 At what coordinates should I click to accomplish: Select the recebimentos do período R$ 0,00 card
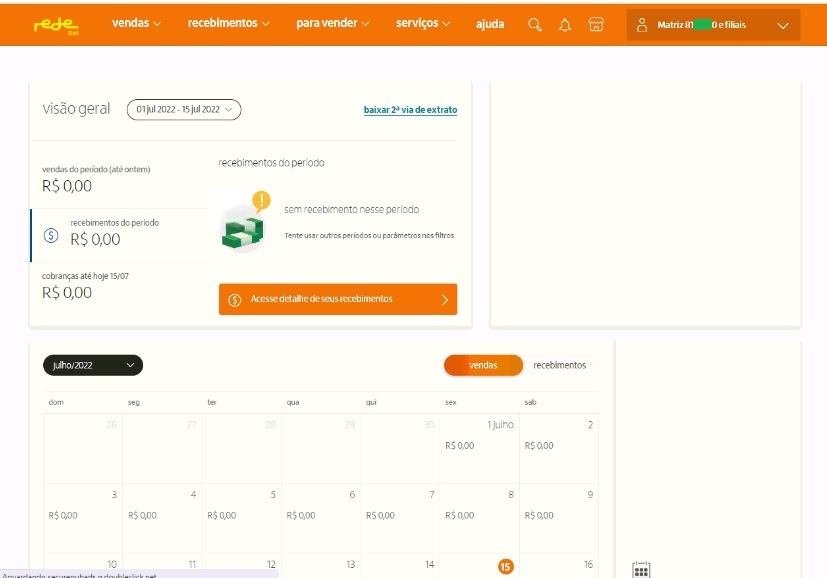120,235
